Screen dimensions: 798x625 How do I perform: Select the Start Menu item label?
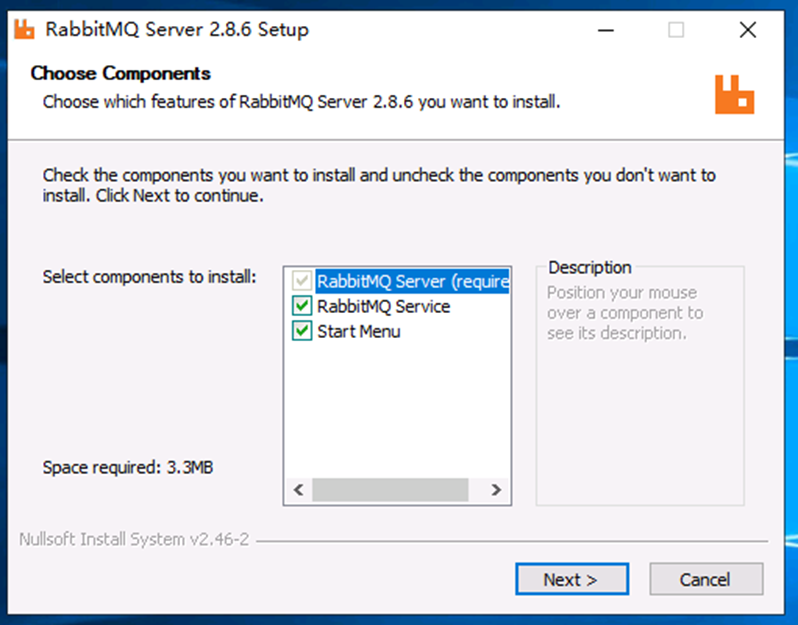[359, 331]
